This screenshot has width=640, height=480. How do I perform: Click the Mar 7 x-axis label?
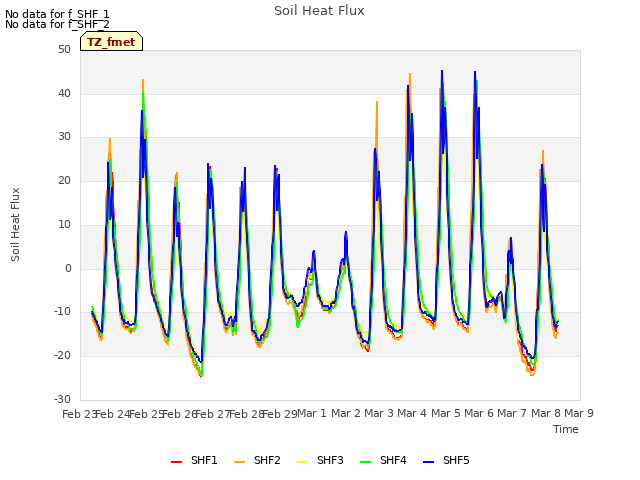512,413
